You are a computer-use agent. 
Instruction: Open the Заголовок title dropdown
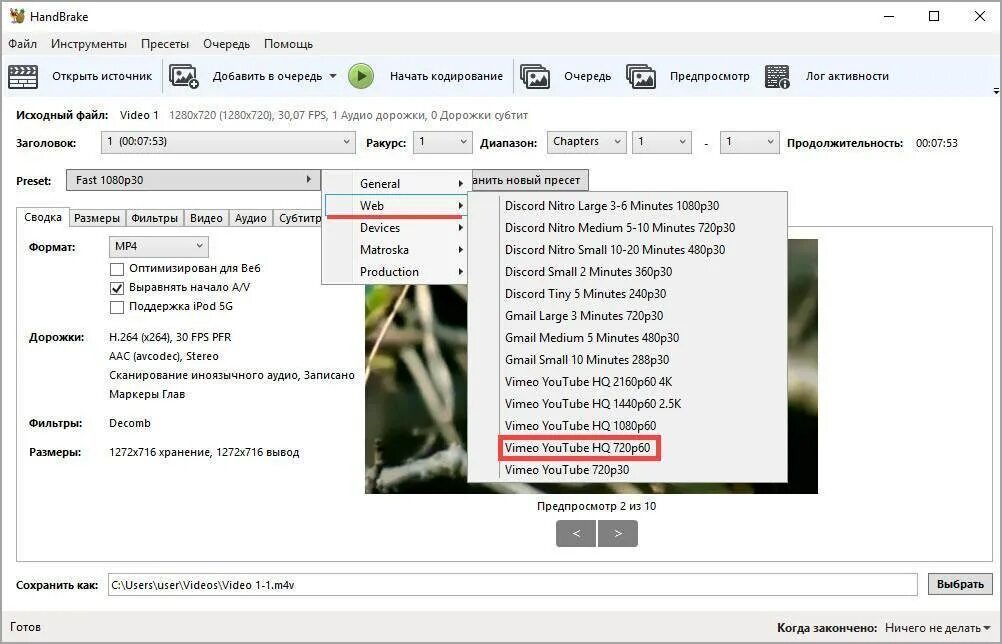click(228, 142)
